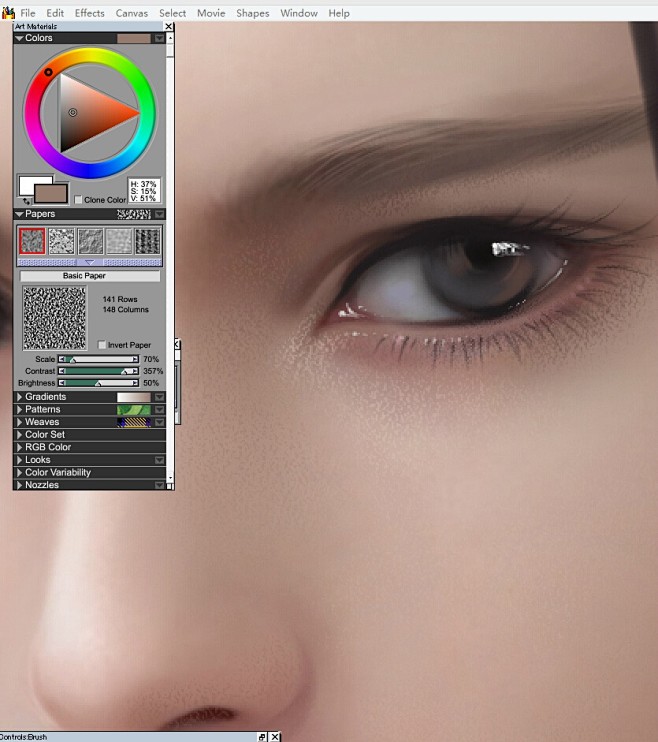
Task: Expand the Color Set section
Action: pos(19,434)
